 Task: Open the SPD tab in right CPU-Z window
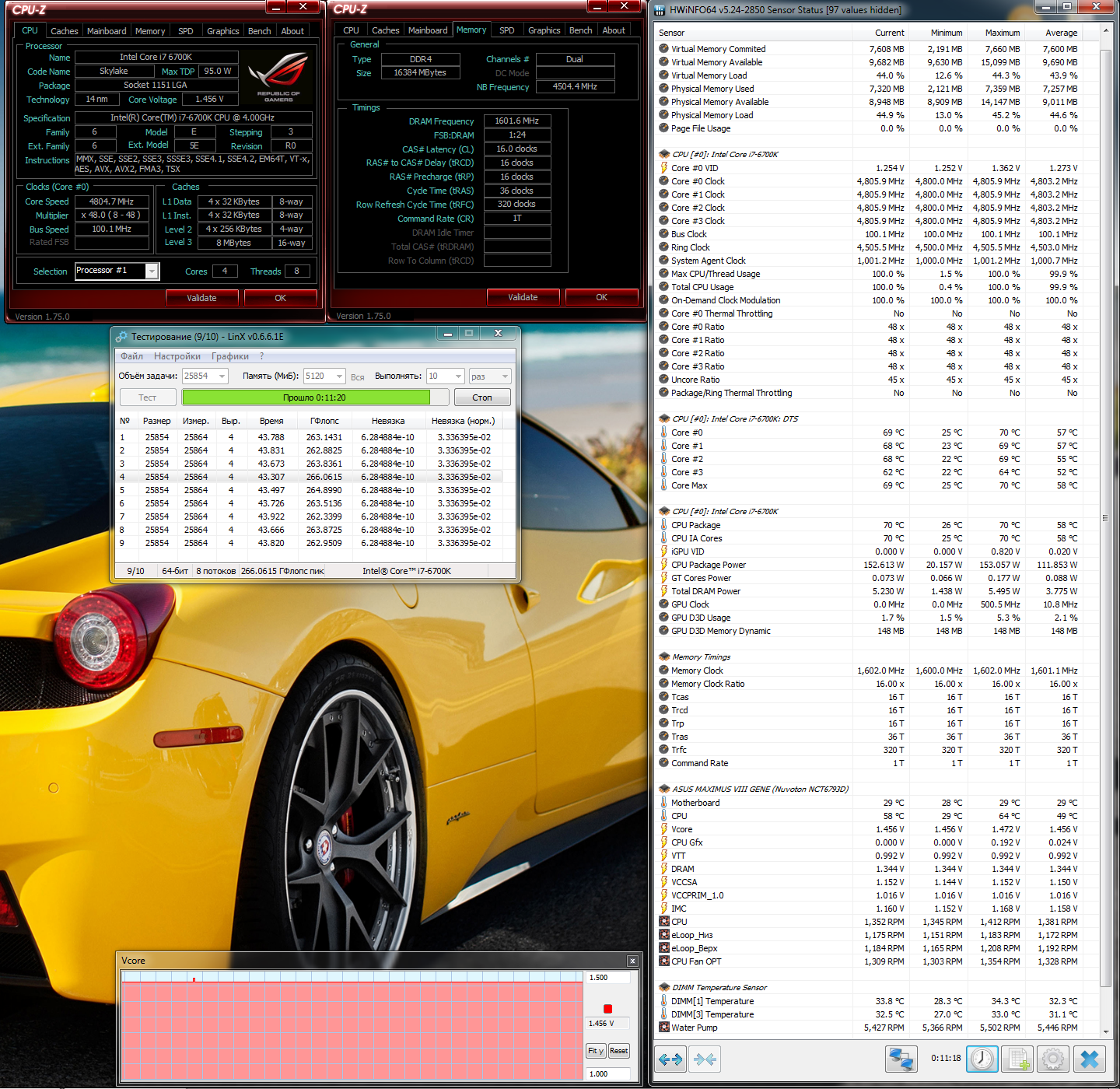click(507, 30)
